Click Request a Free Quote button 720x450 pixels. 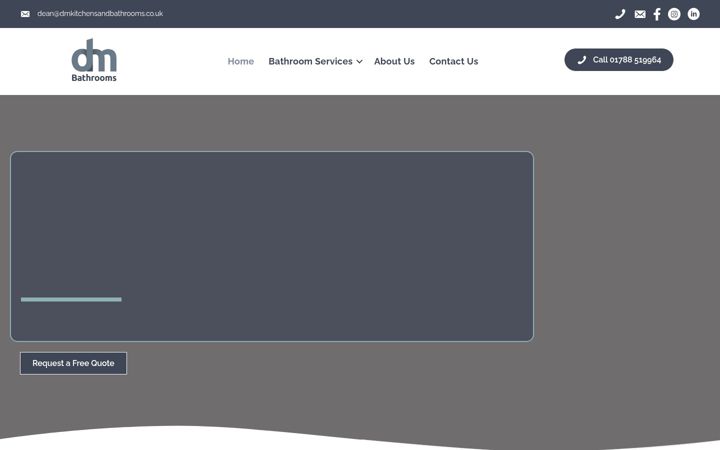(x=73, y=363)
